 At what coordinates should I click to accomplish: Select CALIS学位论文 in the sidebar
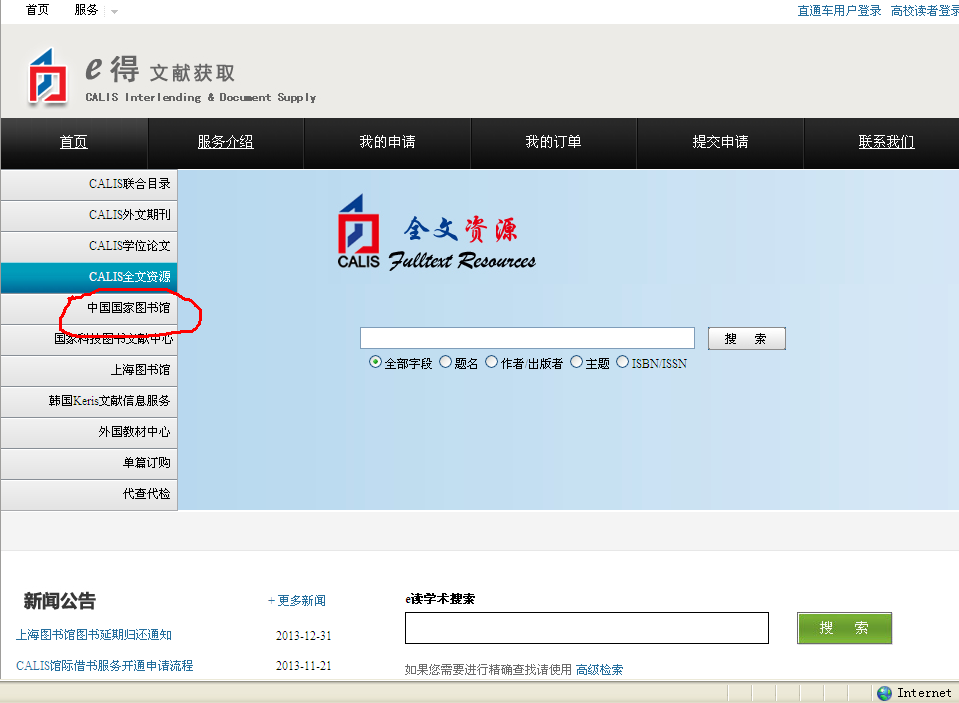coord(89,246)
